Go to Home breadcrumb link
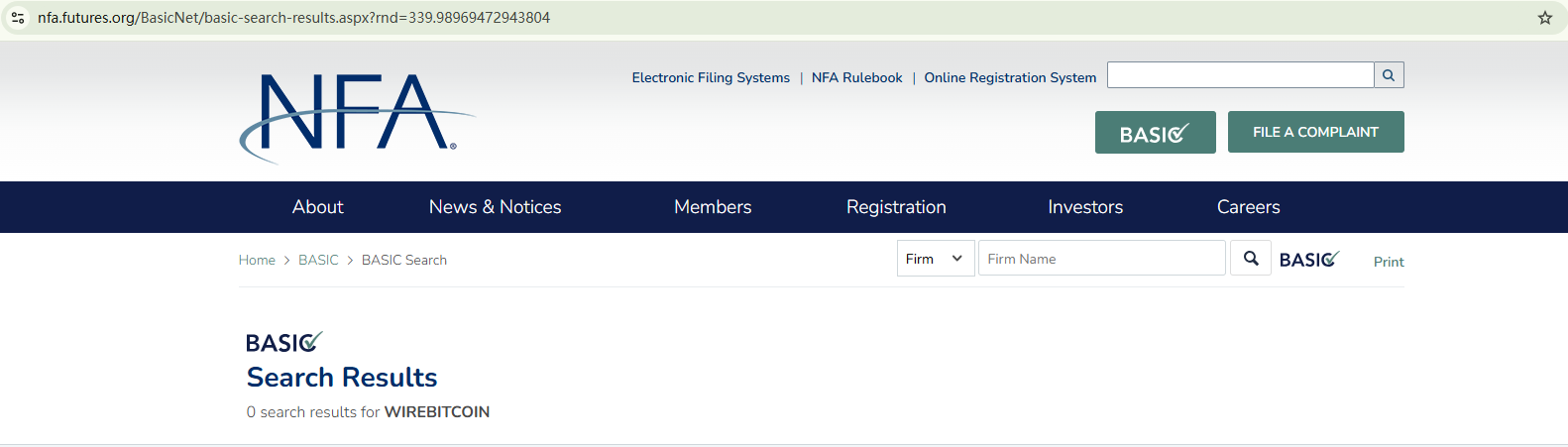The width and height of the screenshot is (1568, 447). pos(257,260)
